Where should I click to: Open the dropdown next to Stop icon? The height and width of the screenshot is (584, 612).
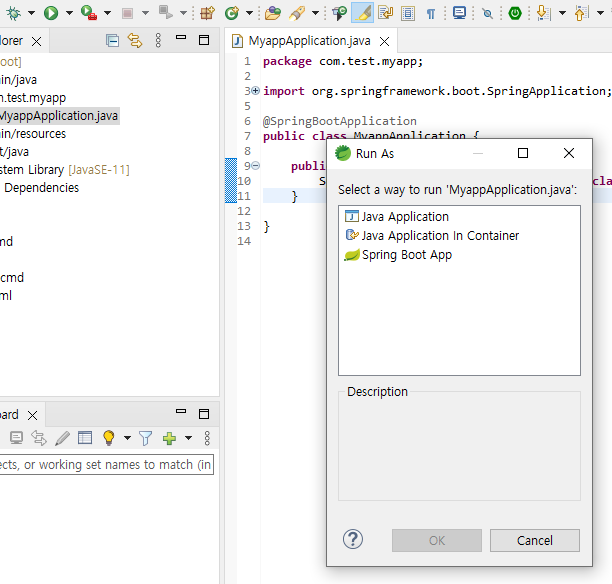(x=145, y=13)
